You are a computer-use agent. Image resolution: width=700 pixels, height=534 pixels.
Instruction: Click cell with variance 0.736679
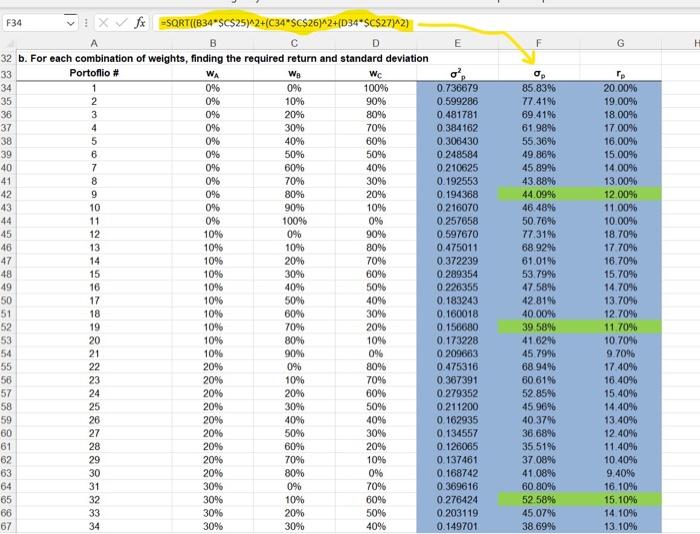pyautogui.click(x=458, y=88)
